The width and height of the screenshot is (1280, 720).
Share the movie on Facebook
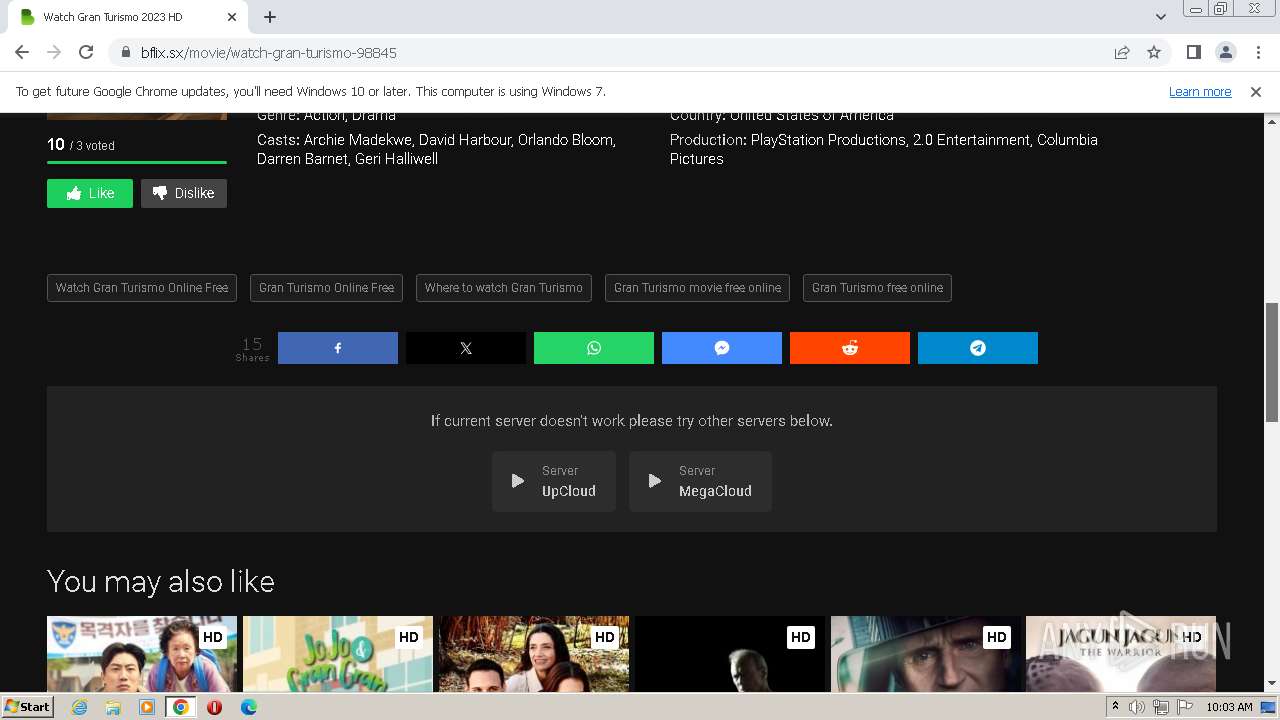(x=338, y=348)
